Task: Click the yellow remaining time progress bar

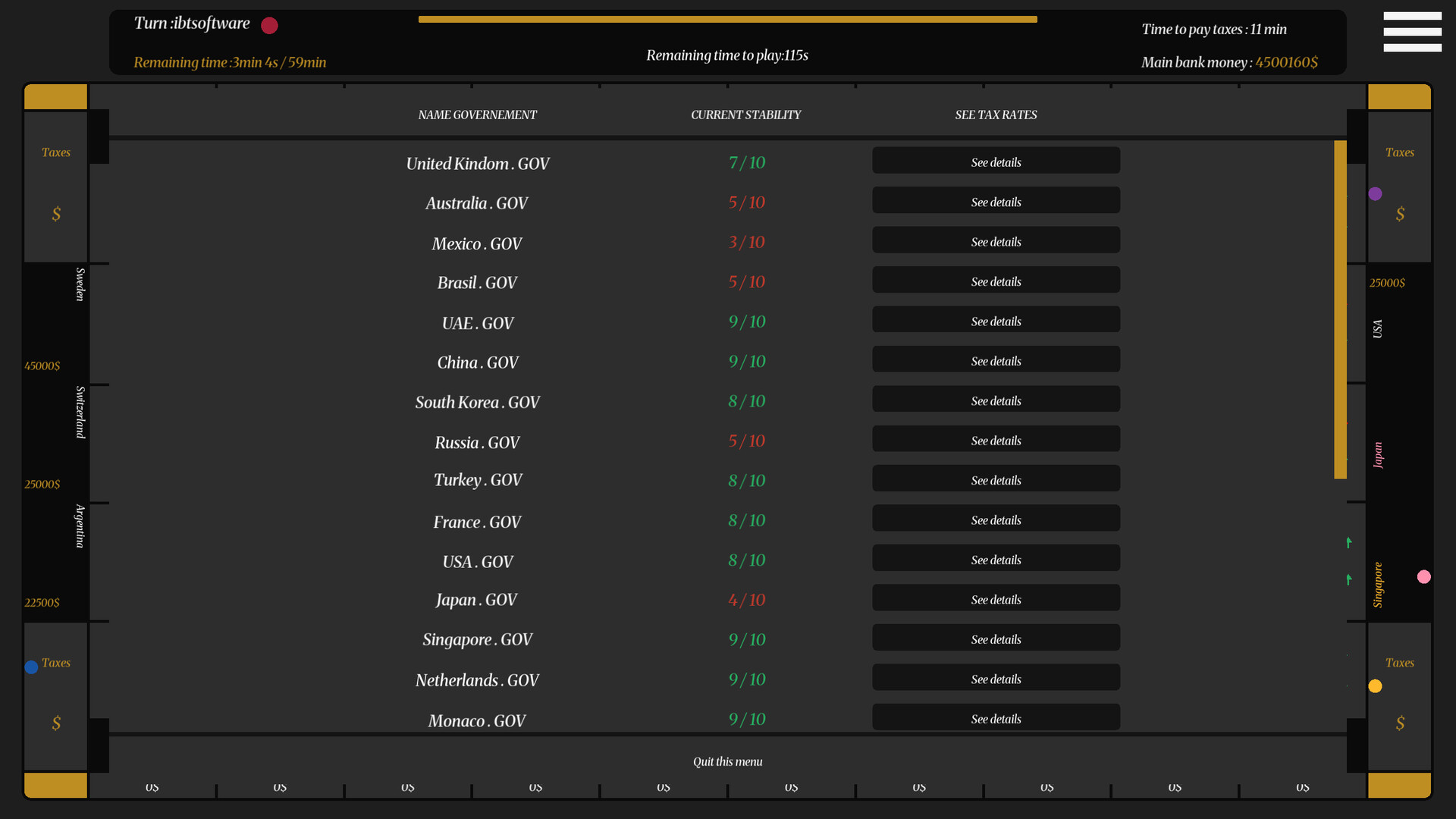Action: point(727,20)
